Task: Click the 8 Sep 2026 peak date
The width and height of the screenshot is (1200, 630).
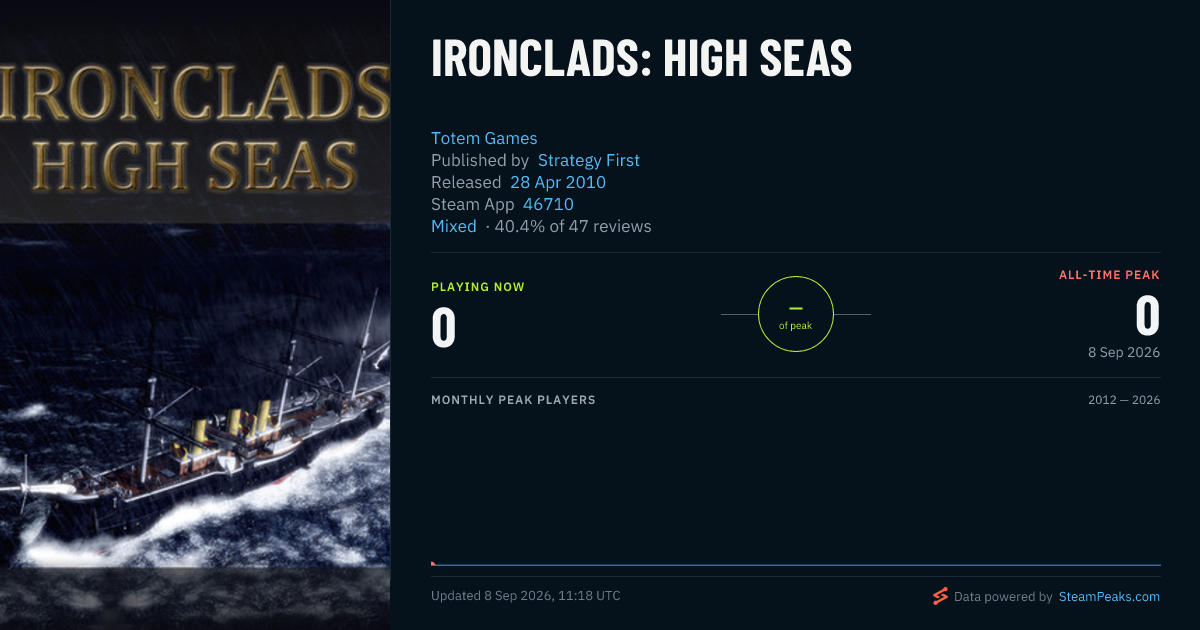Action: (x=1124, y=352)
